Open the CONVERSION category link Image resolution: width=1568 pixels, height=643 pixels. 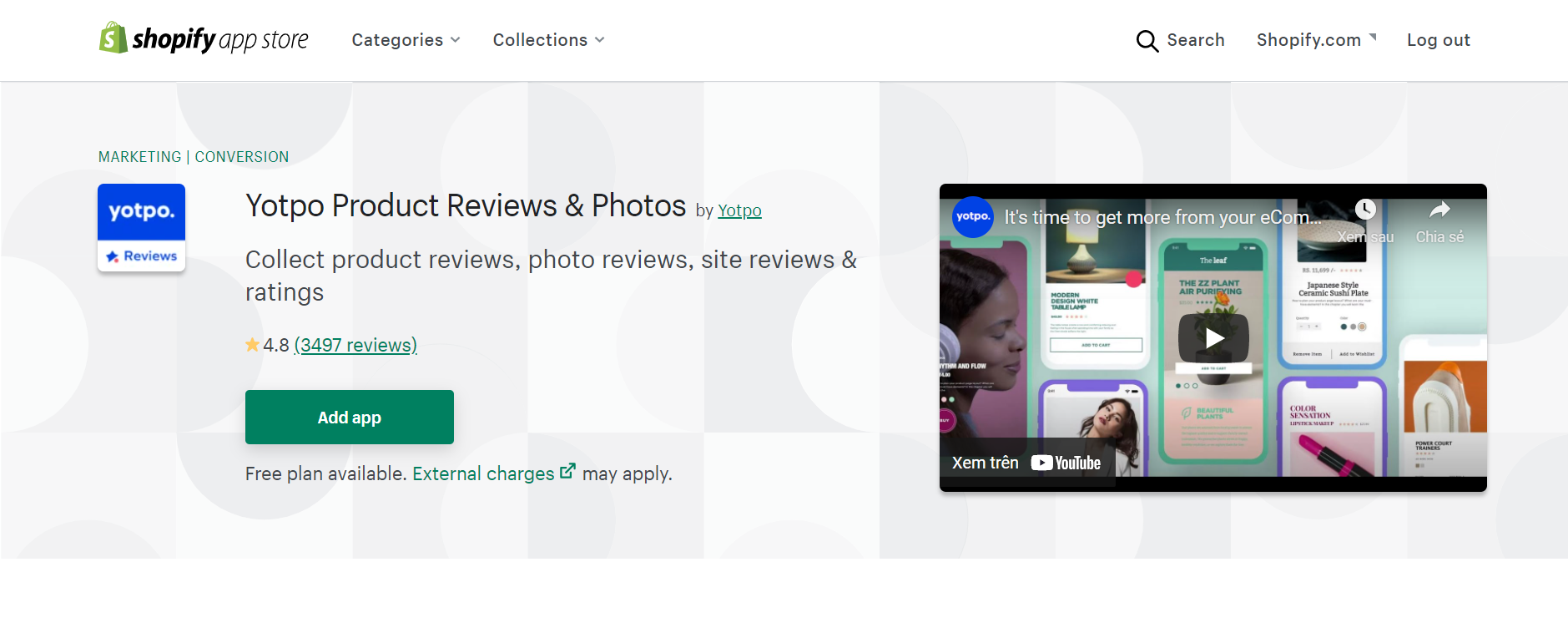[242, 157]
